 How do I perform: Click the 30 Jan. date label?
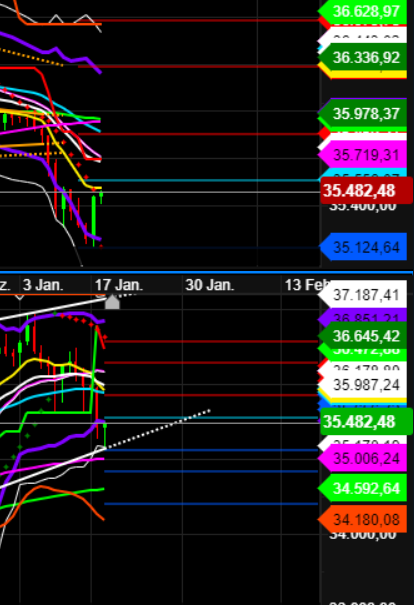coord(210,285)
